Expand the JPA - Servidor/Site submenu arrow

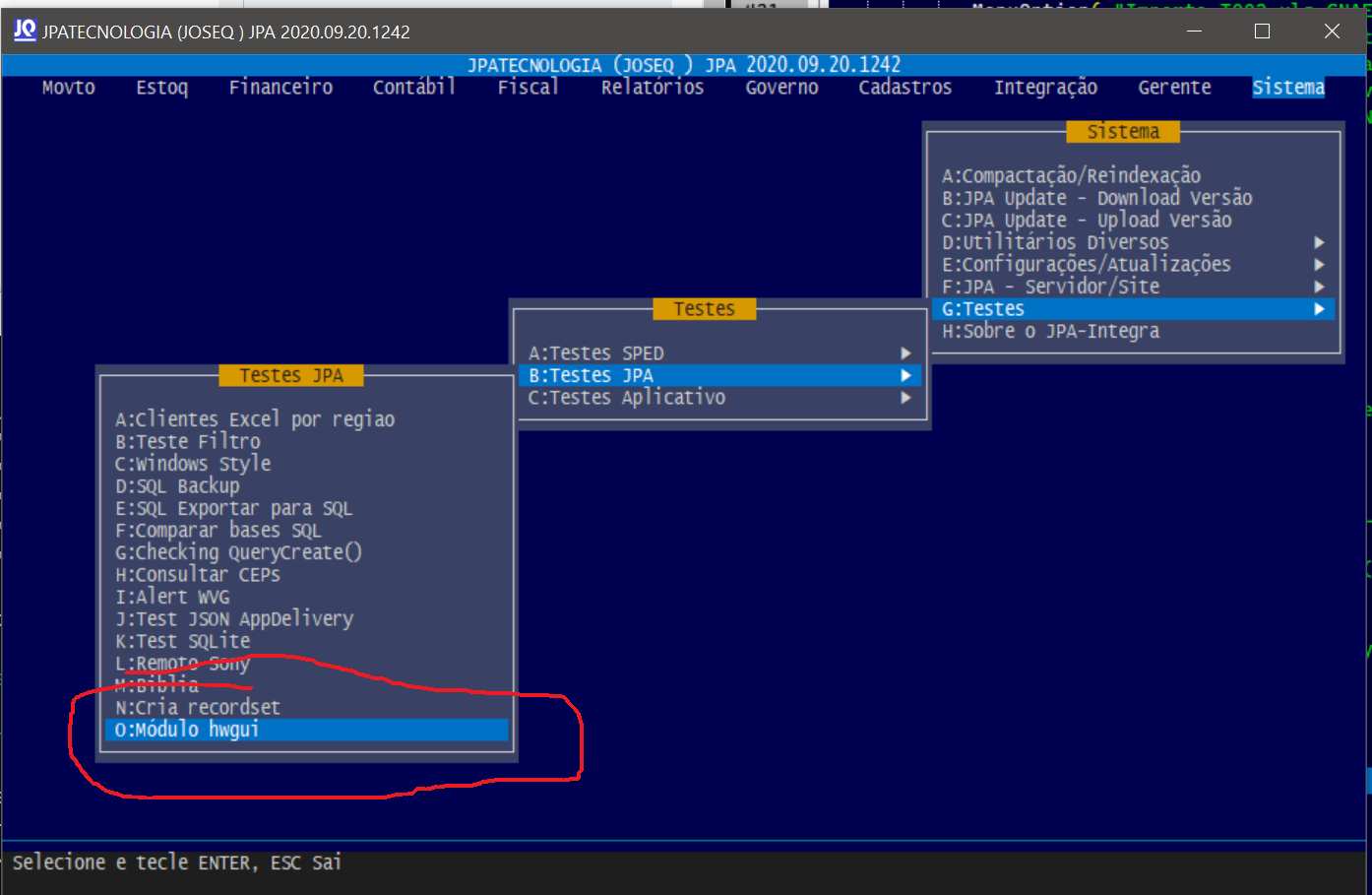[1319, 287]
